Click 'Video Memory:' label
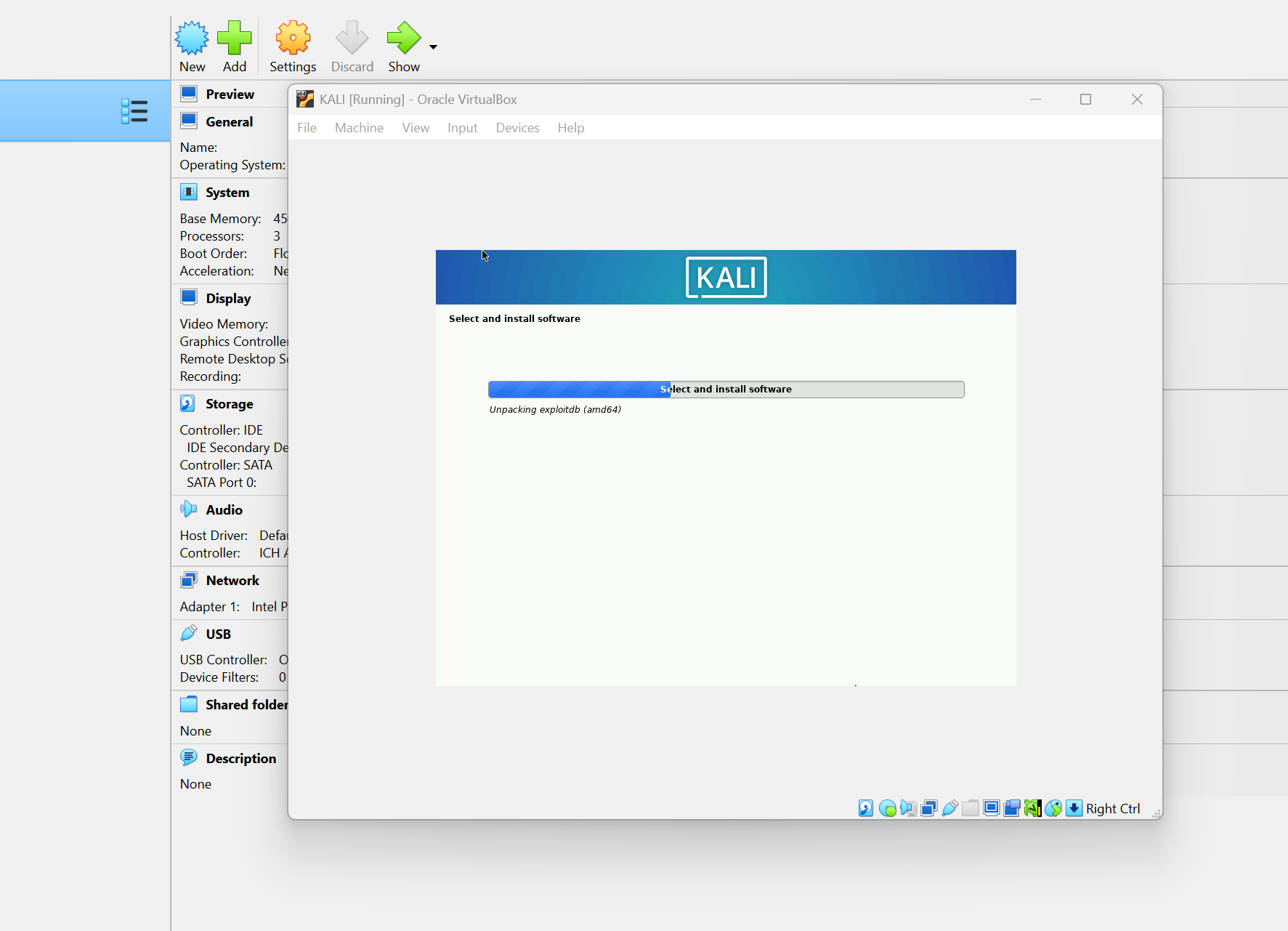The height and width of the screenshot is (931, 1288). (224, 324)
